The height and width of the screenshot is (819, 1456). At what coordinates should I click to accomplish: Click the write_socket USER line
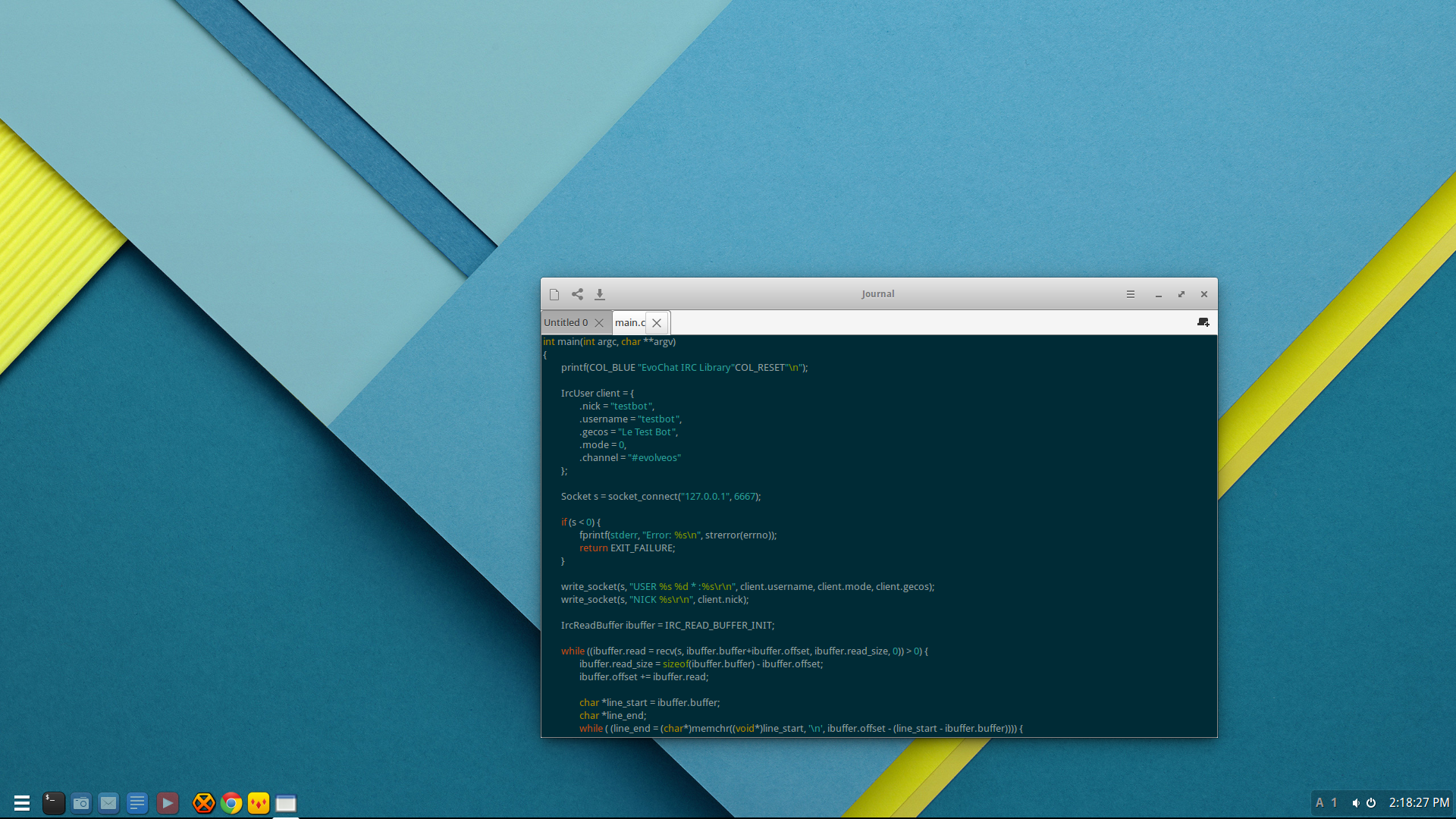pyautogui.click(x=748, y=587)
